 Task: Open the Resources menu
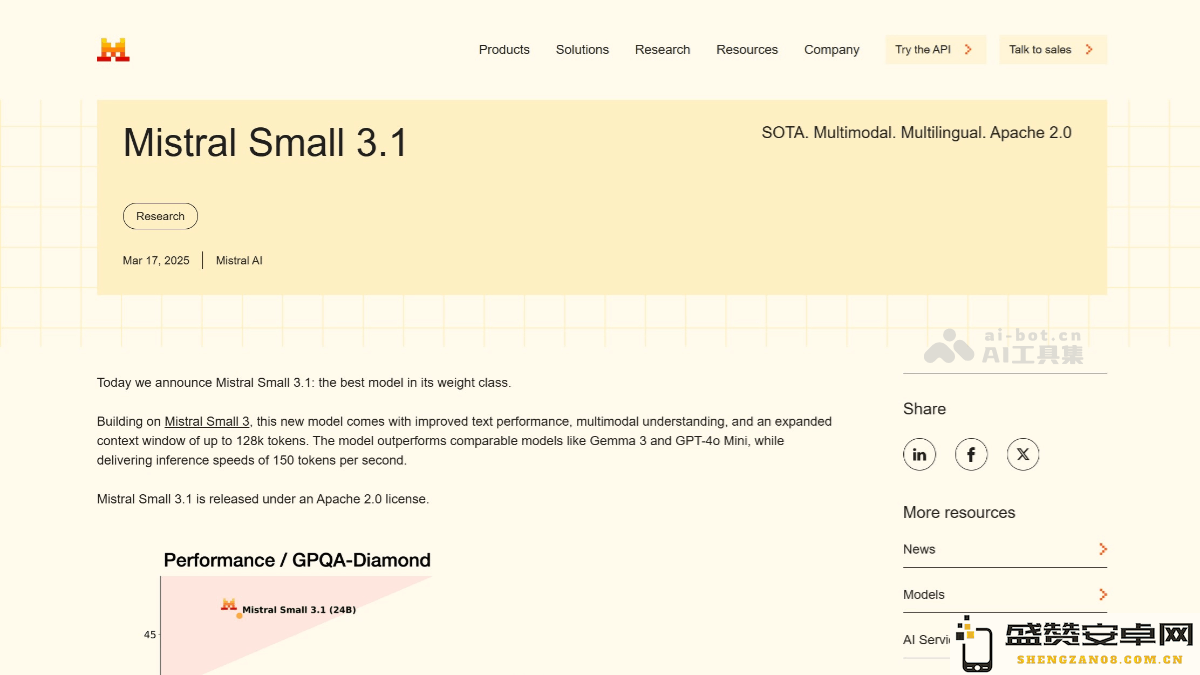[747, 49]
